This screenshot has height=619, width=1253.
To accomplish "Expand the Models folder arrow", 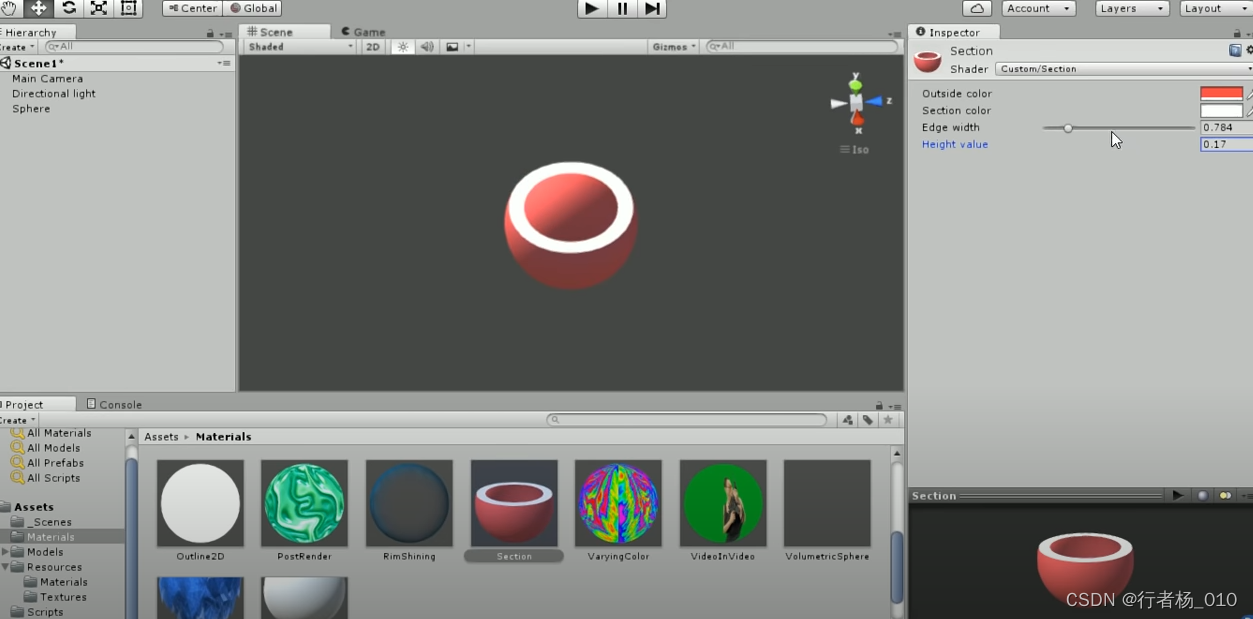I will tap(5, 552).
